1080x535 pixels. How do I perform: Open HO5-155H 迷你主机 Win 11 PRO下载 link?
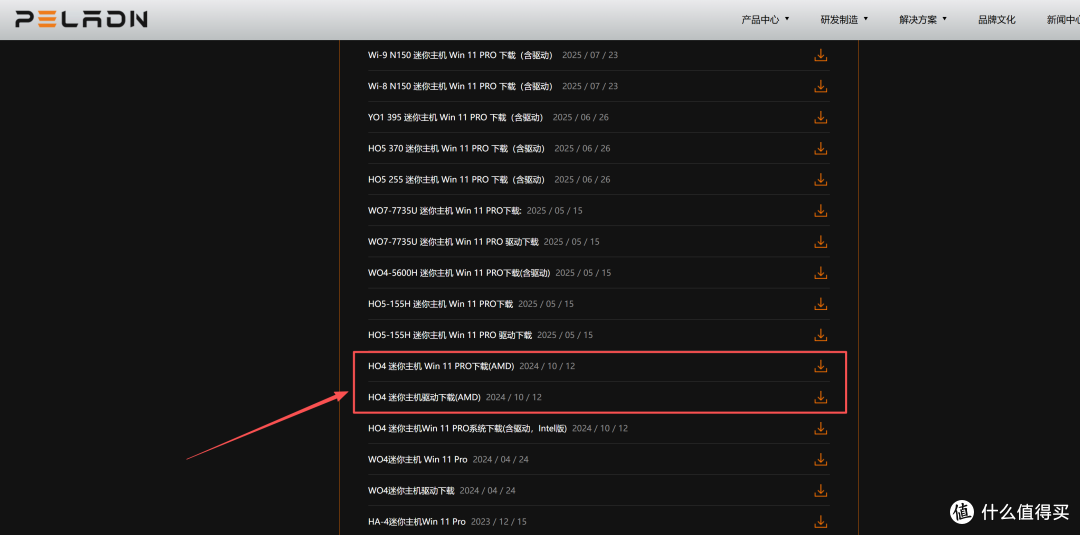click(x=441, y=304)
